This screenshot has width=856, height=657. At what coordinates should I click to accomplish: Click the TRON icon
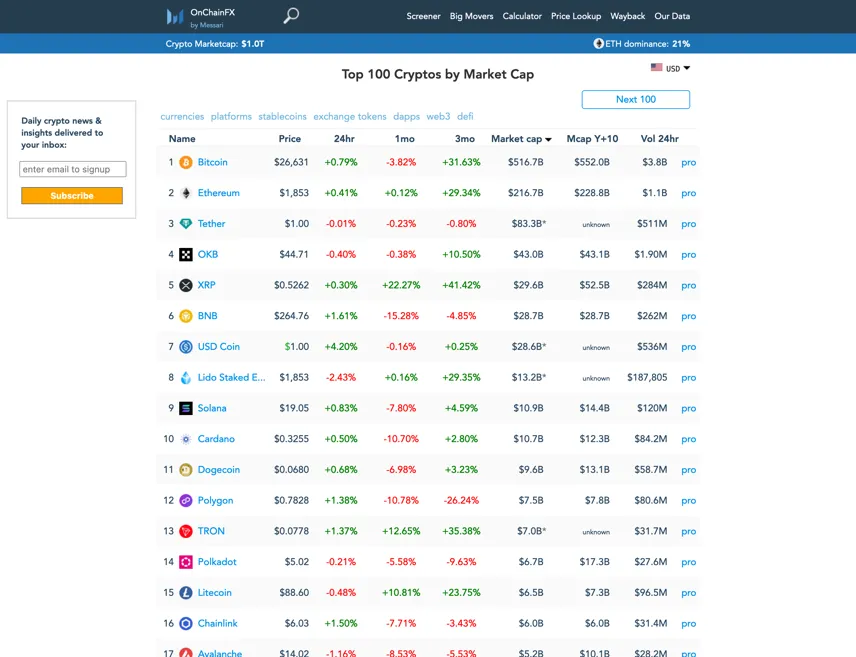186,531
